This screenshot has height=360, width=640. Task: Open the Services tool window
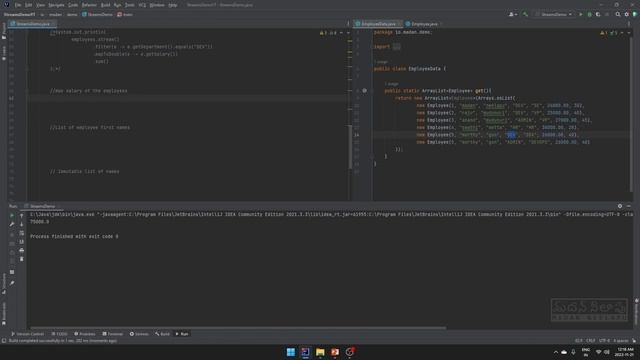pos(139,334)
